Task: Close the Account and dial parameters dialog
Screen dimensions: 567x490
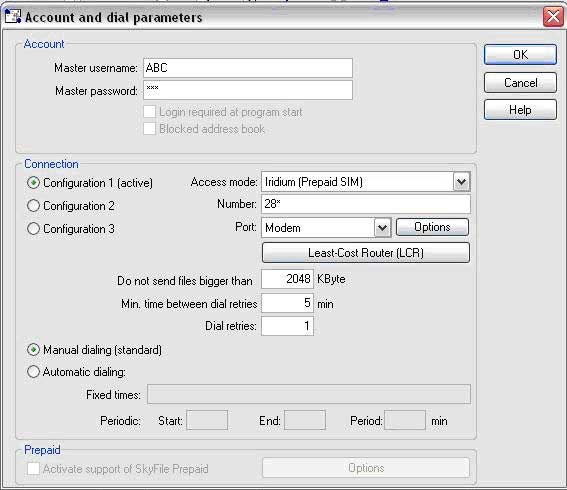Action: [553, 17]
